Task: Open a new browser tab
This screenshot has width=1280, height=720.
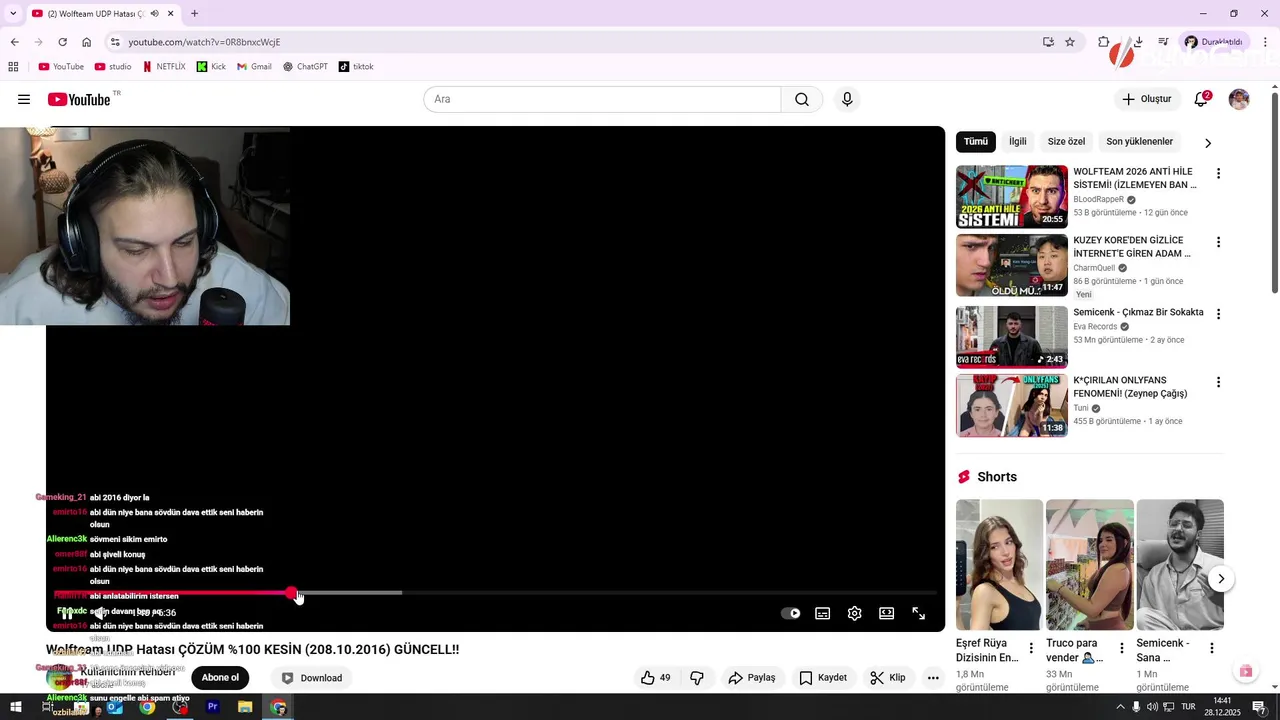Action: pyautogui.click(x=194, y=14)
